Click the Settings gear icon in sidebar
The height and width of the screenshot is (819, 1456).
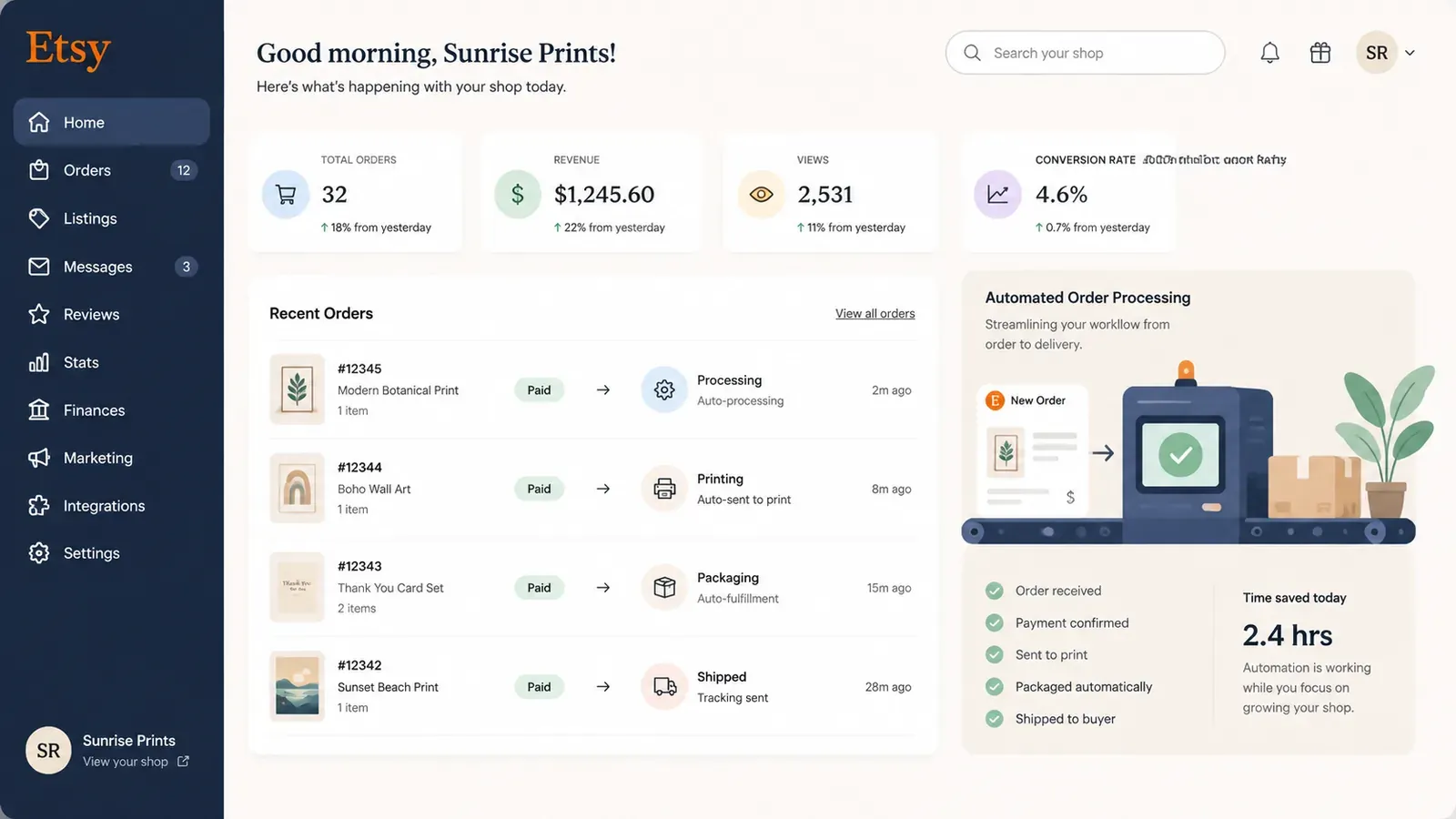pyautogui.click(x=39, y=553)
